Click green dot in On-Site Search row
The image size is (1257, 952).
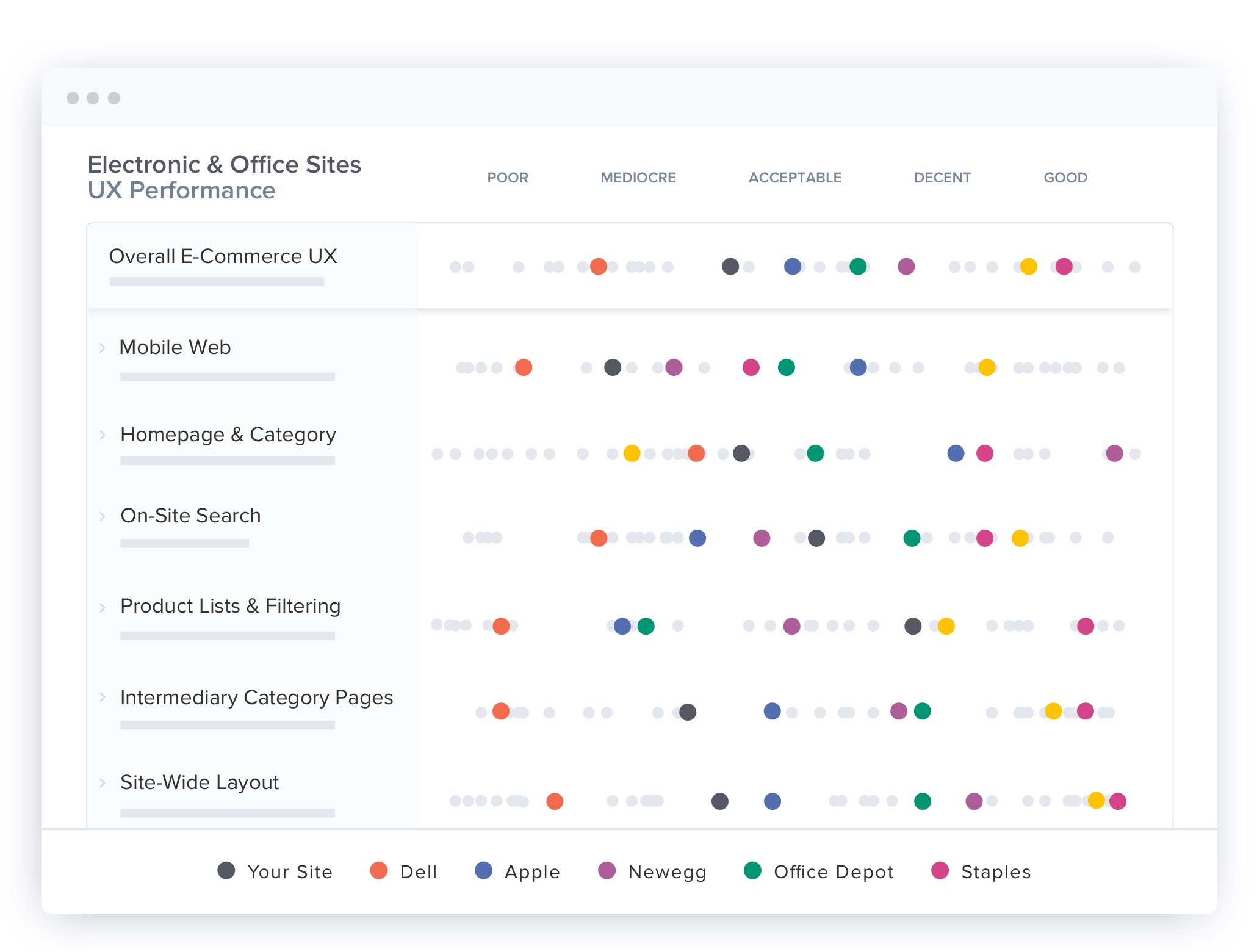click(x=912, y=538)
